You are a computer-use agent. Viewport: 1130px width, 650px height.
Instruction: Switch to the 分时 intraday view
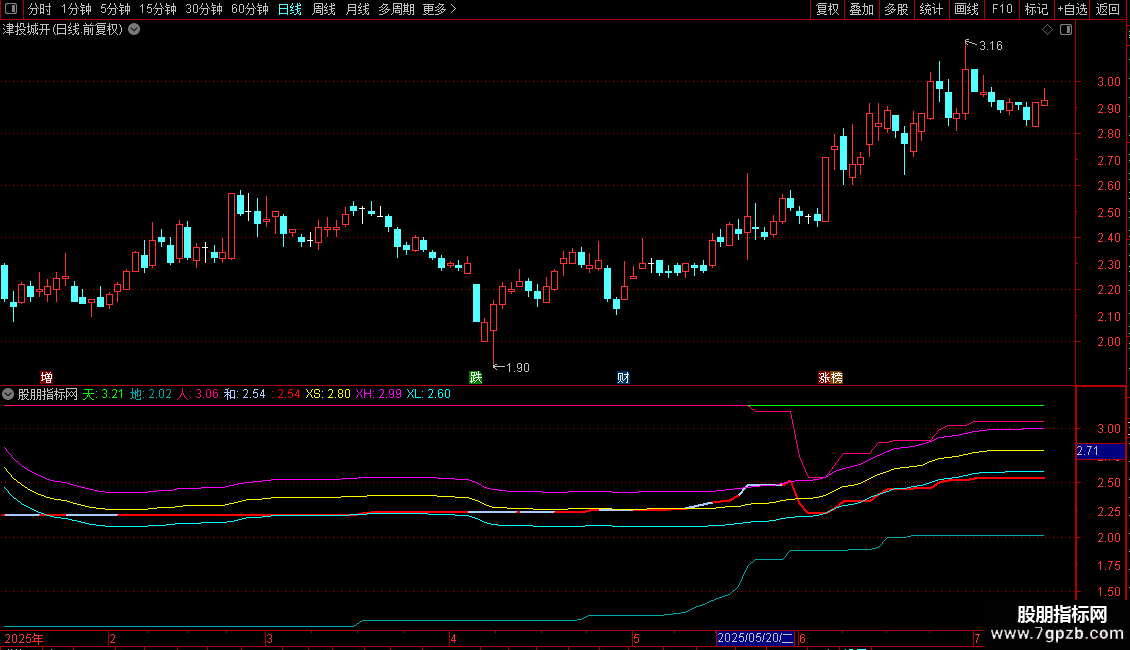pos(39,9)
